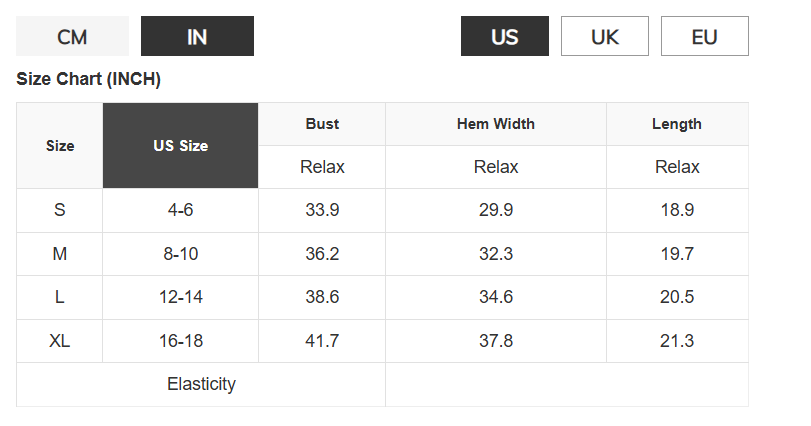Choose US sizing region
Image resolution: width=811 pixels, height=426 pixels.
(x=505, y=36)
